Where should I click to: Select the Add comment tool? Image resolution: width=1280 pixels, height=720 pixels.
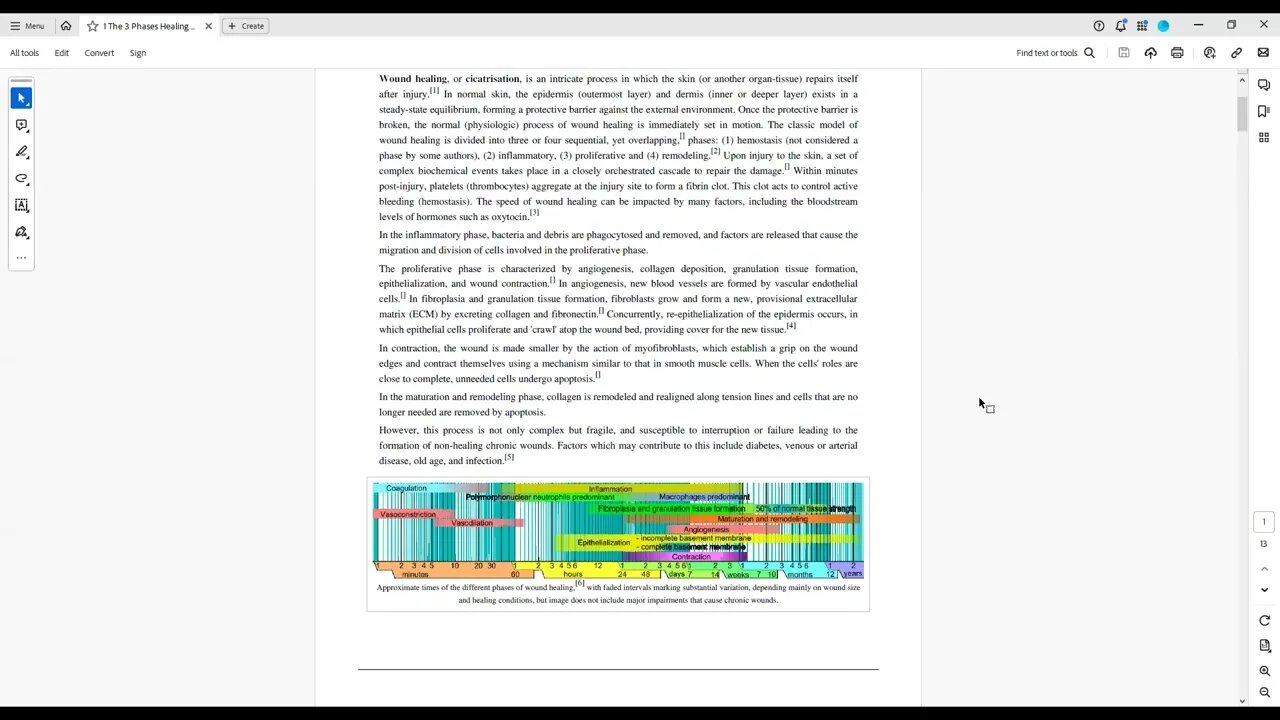[21, 125]
